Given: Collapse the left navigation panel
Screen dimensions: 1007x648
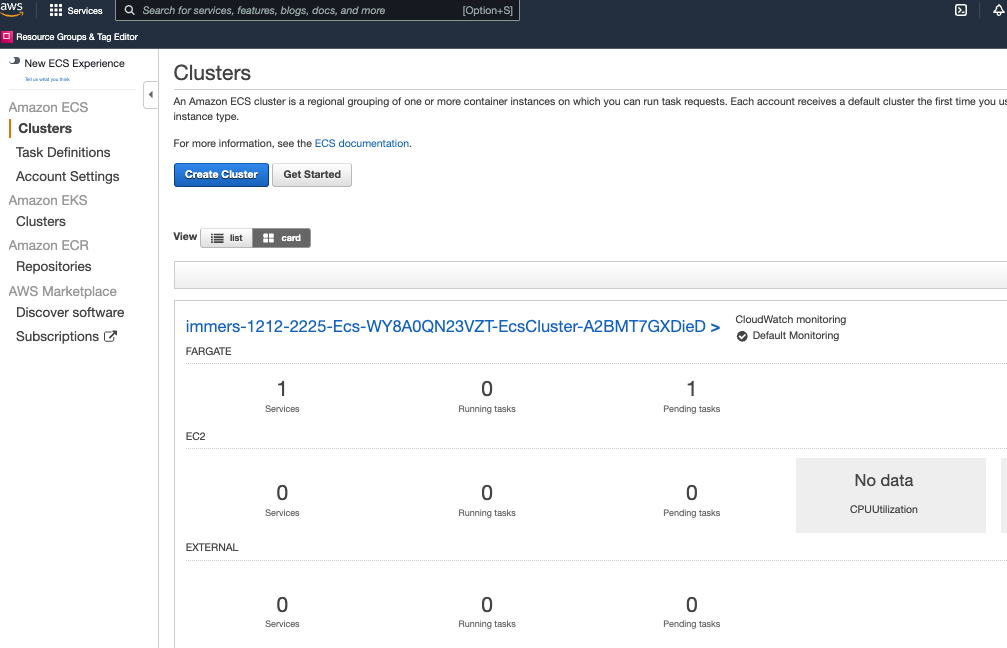Looking at the screenshot, I should pyautogui.click(x=151, y=95).
